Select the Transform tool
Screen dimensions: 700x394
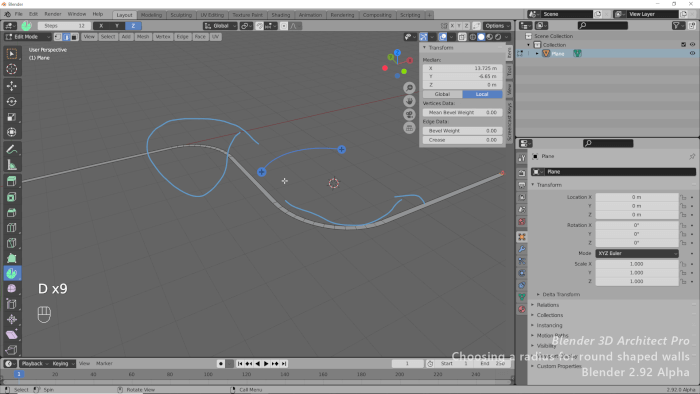point(12,133)
